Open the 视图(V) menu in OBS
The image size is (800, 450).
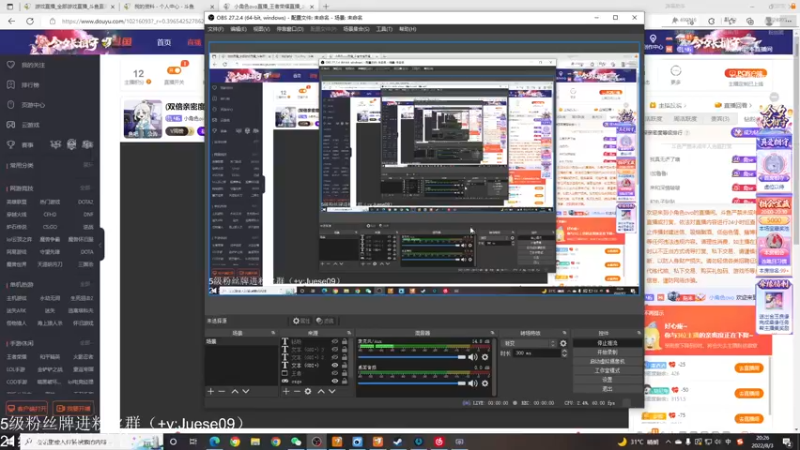[261, 29]
